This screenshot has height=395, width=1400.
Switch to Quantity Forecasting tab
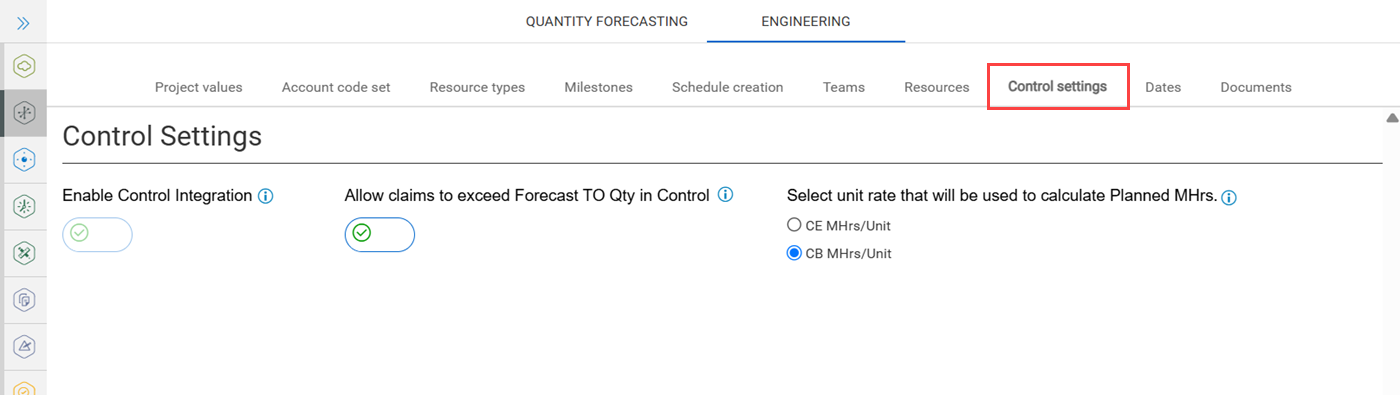tap(607, 21)
